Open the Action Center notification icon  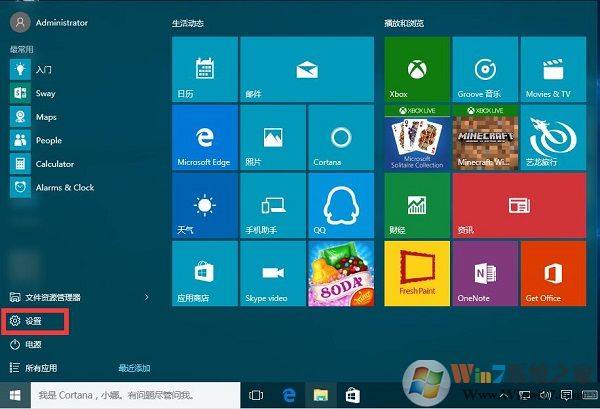[566, 395]
